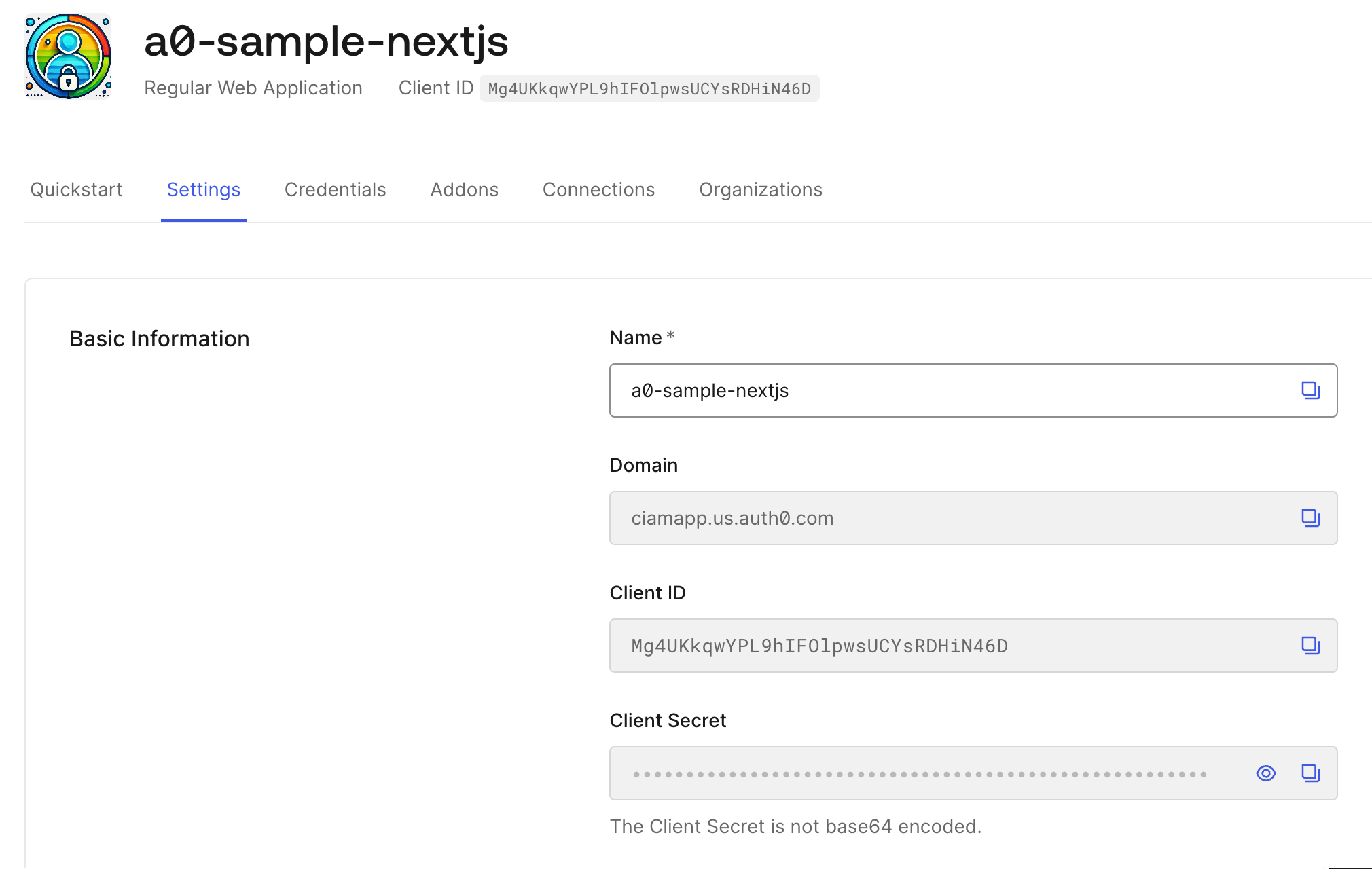
Task: Click the Client ID chip in header
Action: [x=649, y=89]
